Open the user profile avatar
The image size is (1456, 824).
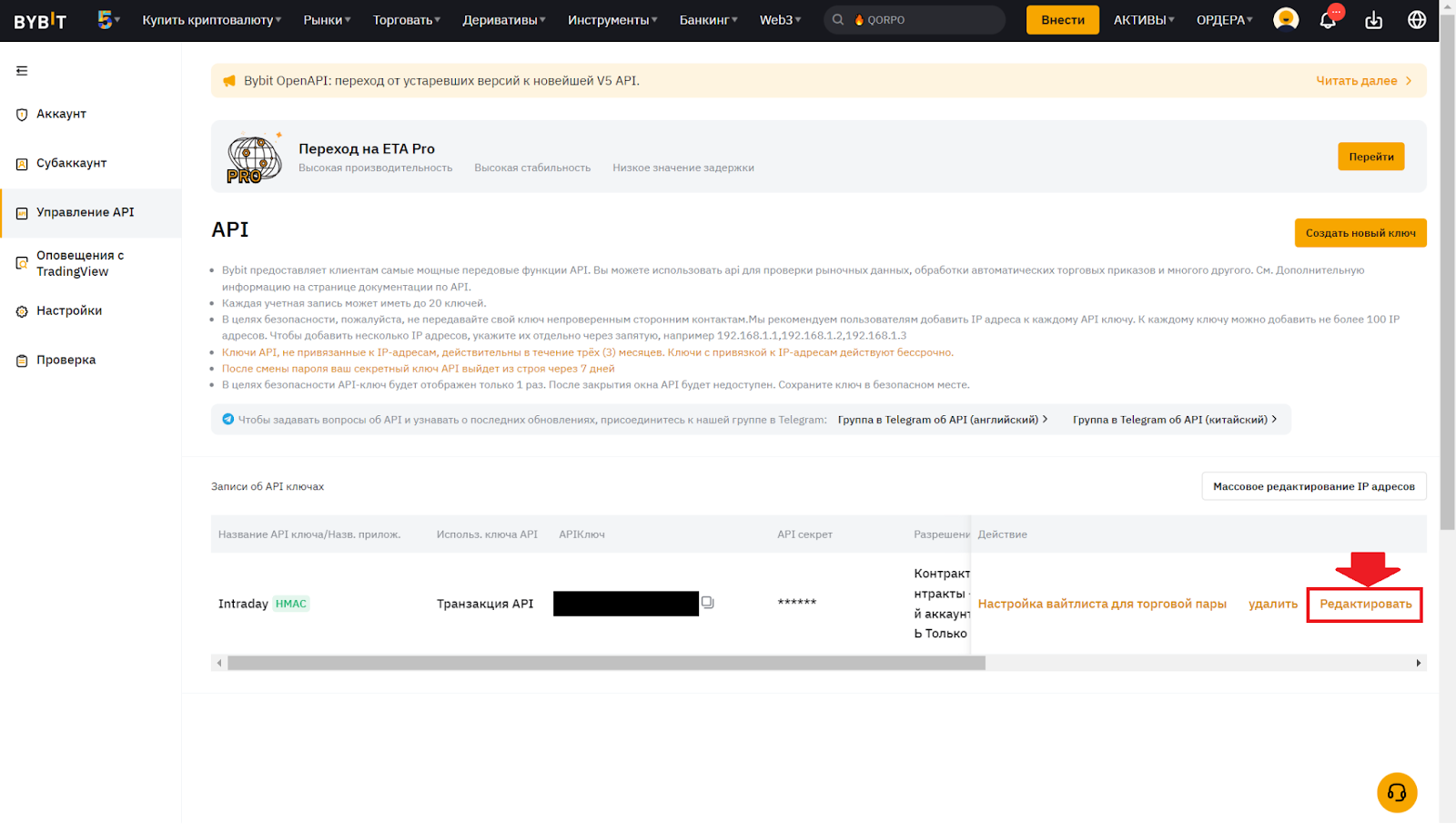click(1286, 19)
